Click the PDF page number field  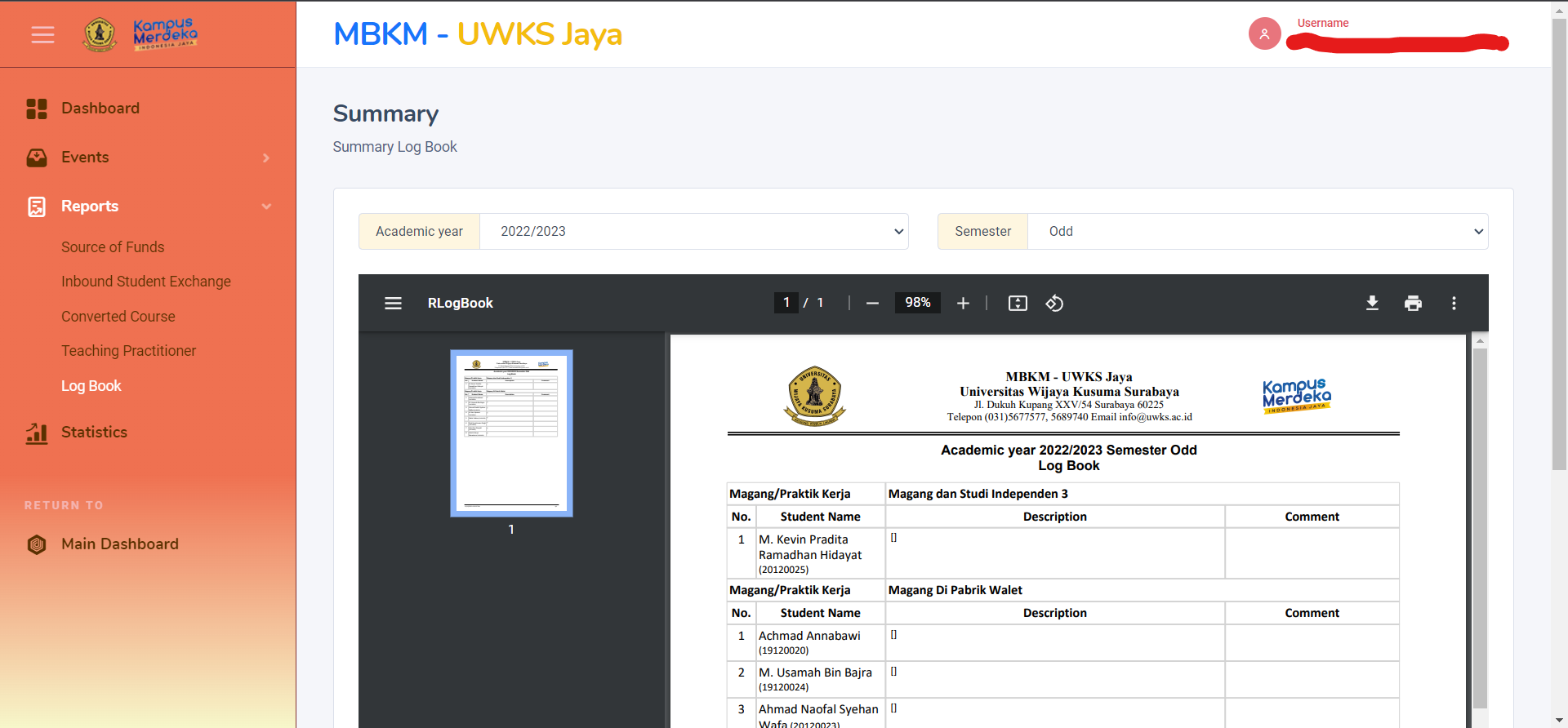click(786, 303)
